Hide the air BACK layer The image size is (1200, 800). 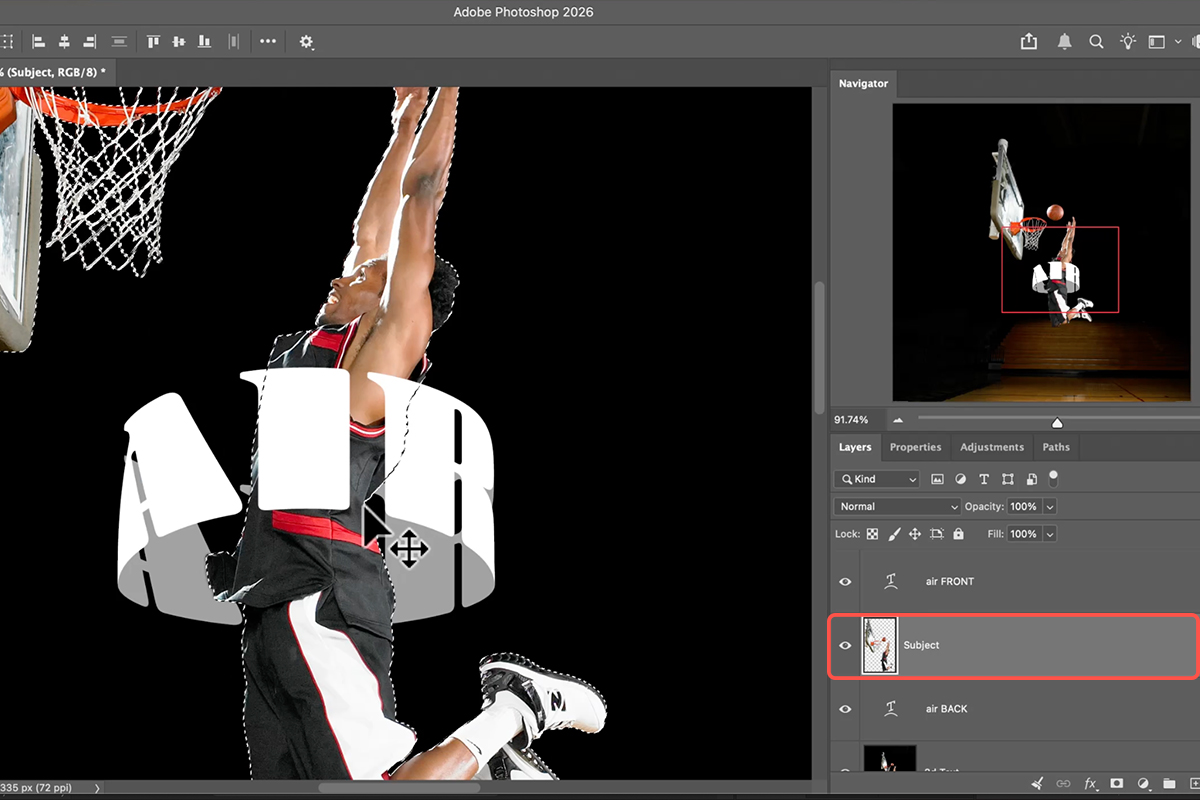pyautogui.click(x=845, y=709)
